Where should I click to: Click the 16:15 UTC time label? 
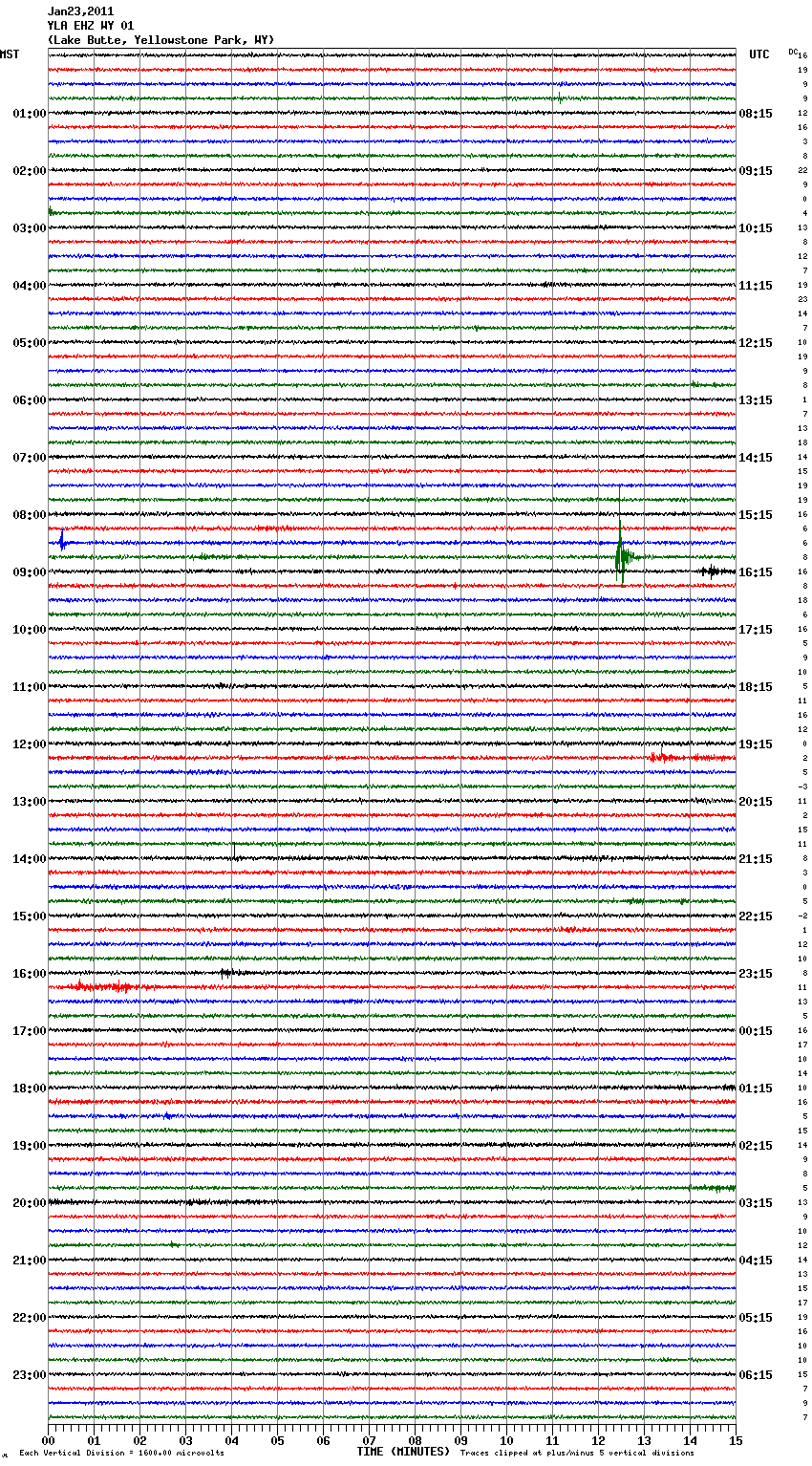756,572
